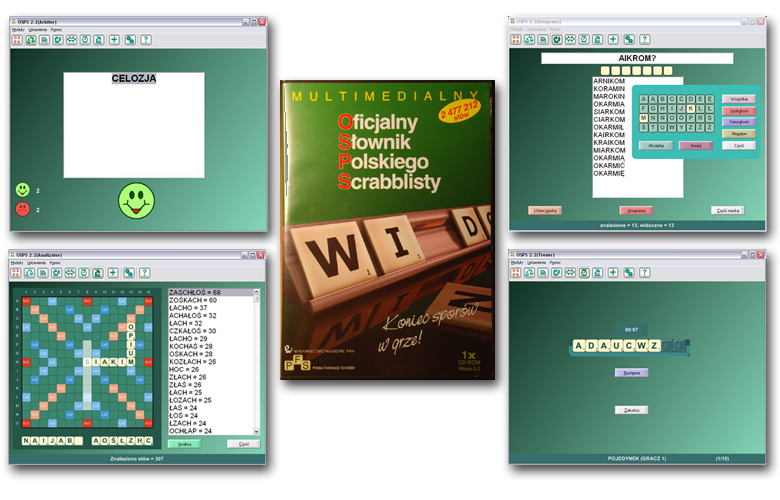Click the Arbiter module icon in the Arbiter window toolbar

coord(31,40)
